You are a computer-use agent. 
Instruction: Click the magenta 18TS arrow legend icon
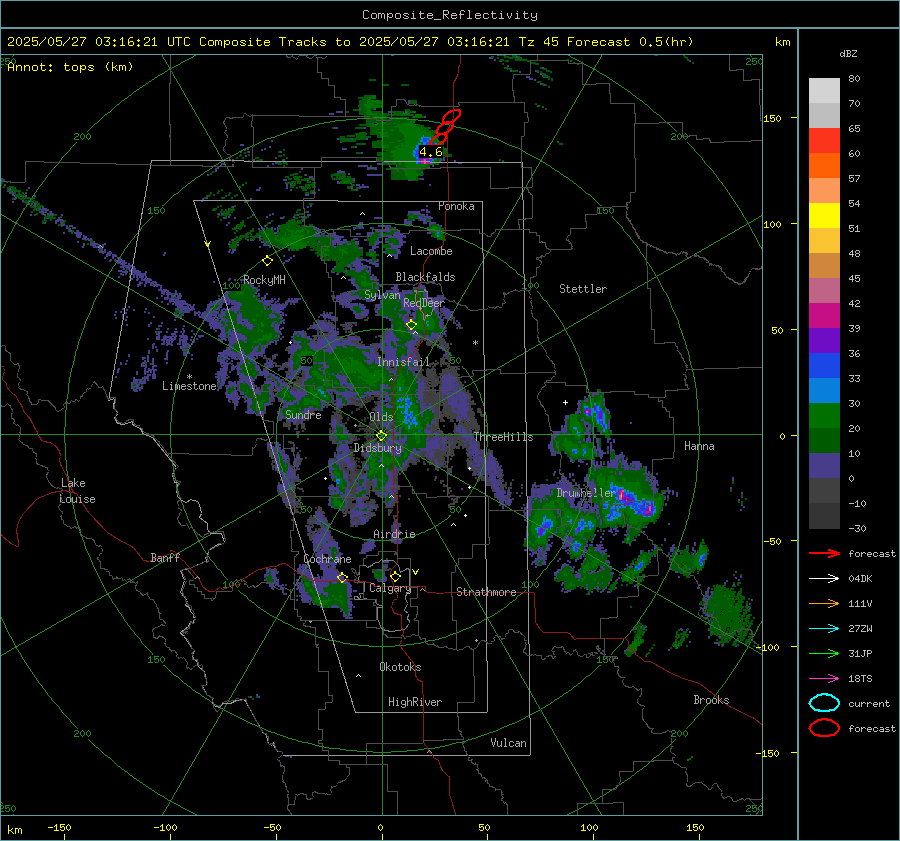[824, 679]
